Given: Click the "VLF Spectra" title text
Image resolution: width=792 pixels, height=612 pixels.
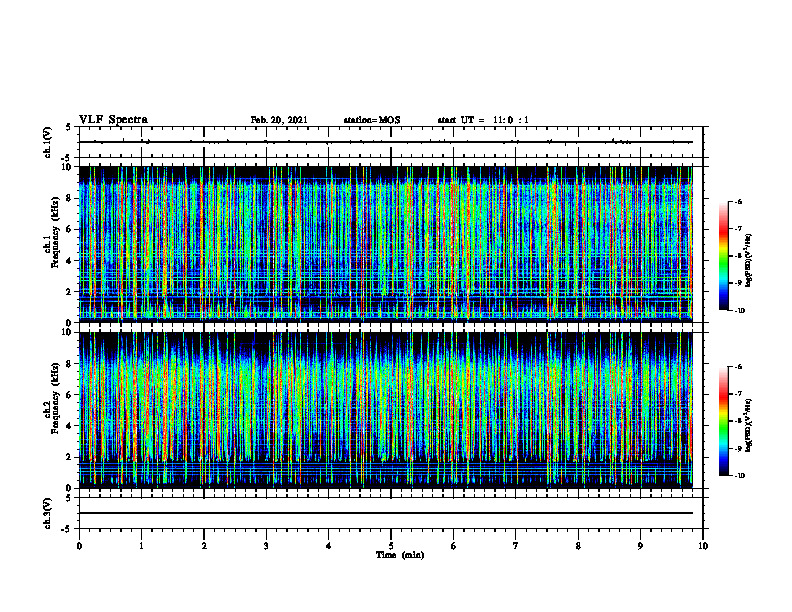Looking at the screenshot, I should 113,120.
